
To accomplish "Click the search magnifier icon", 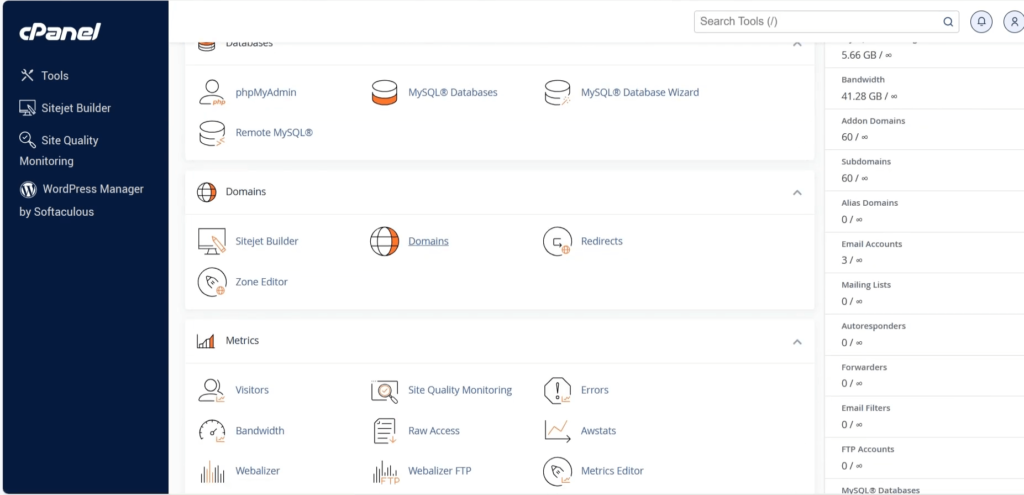I will point(948,22).
